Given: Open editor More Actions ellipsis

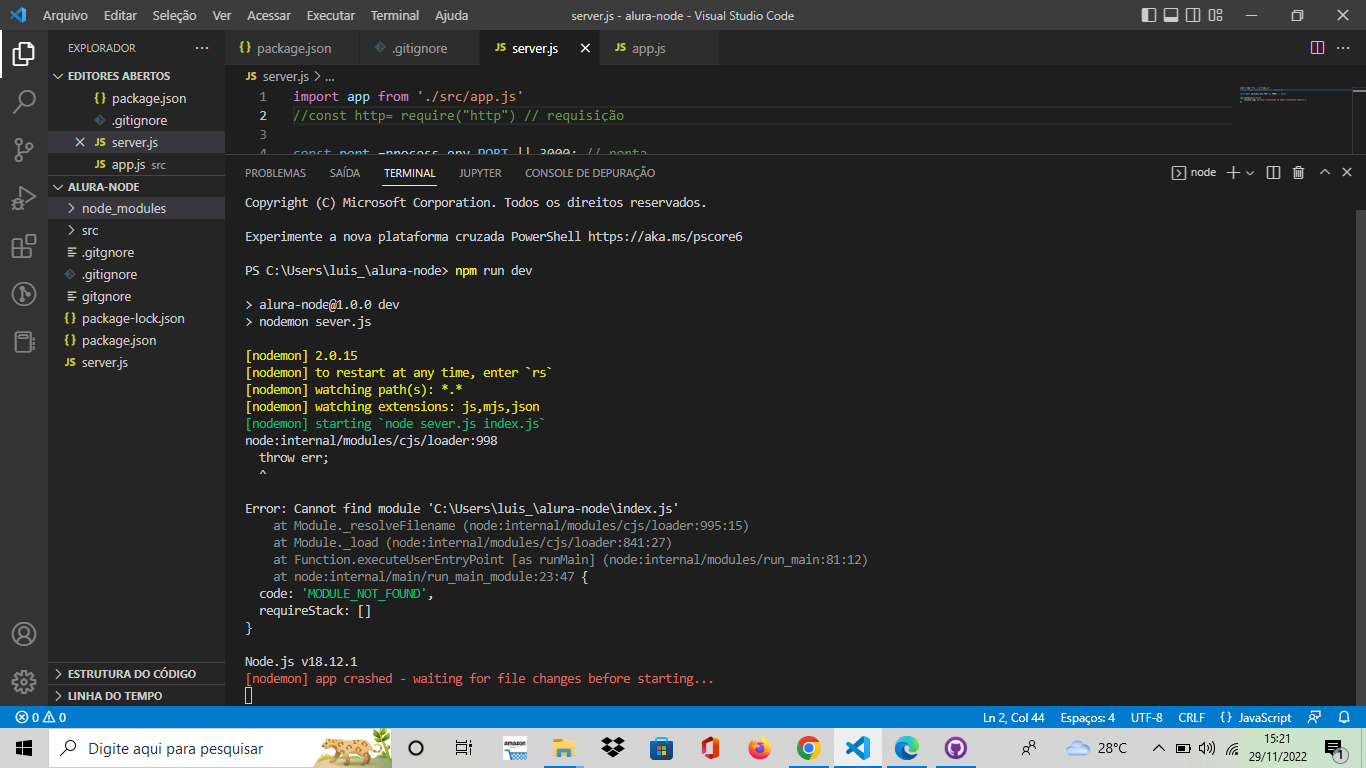Looking at the screenshot, I should [1343, 48].
